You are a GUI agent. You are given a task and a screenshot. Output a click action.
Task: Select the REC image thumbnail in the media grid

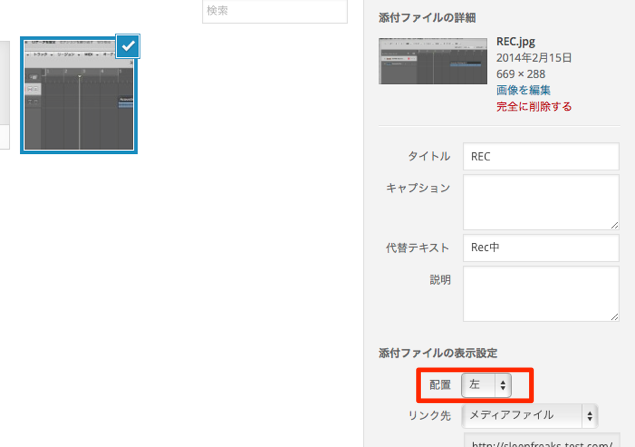pyautogui.click(x=79, y=95)
